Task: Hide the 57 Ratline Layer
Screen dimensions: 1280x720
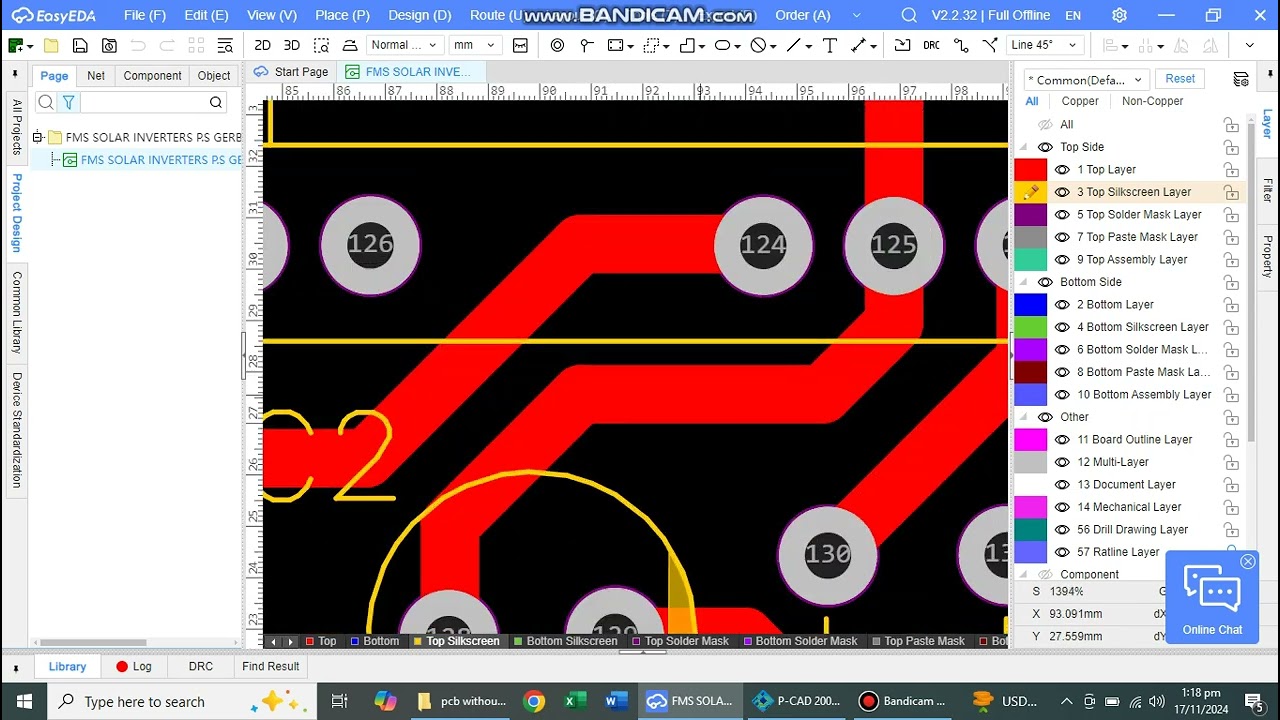Action: pos(1062,552)
